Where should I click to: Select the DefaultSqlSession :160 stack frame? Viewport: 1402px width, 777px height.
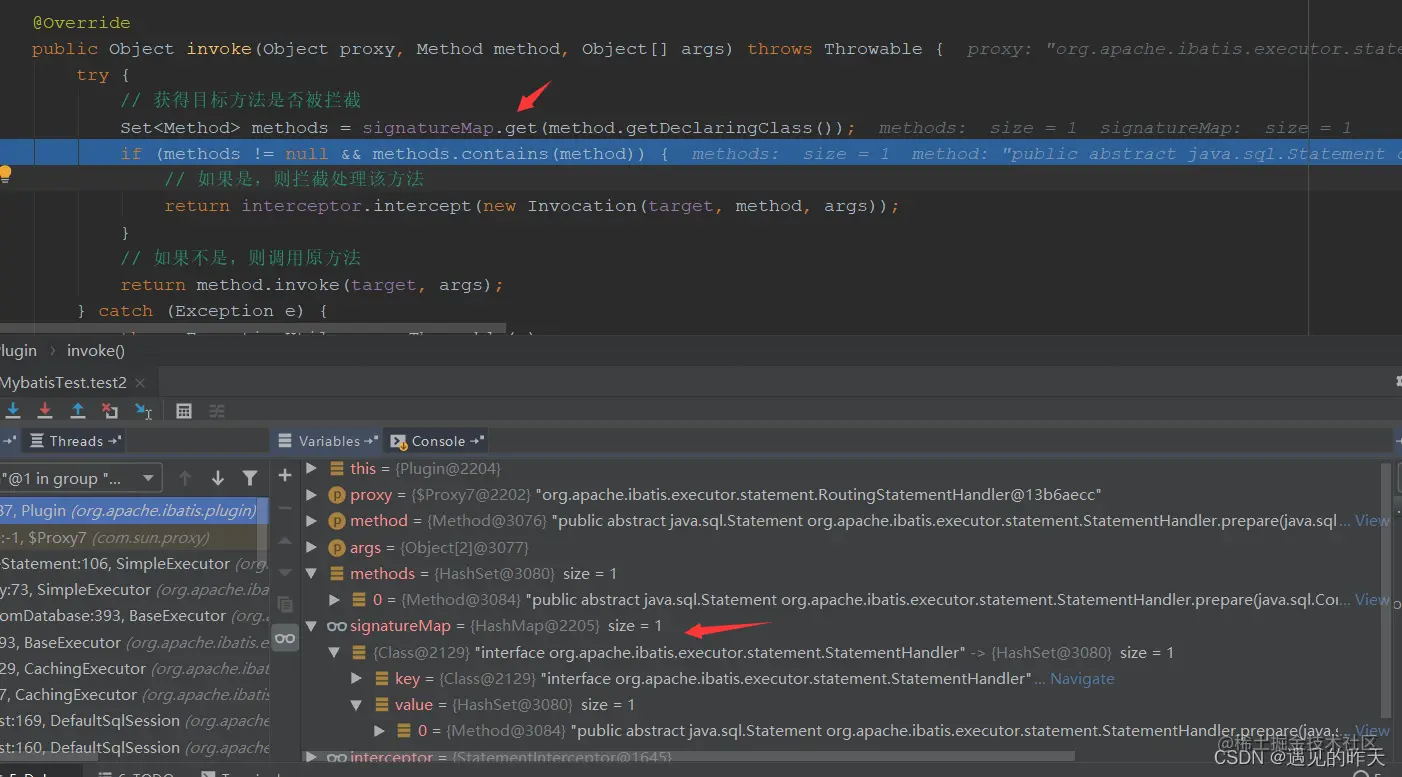pos(134,747)
